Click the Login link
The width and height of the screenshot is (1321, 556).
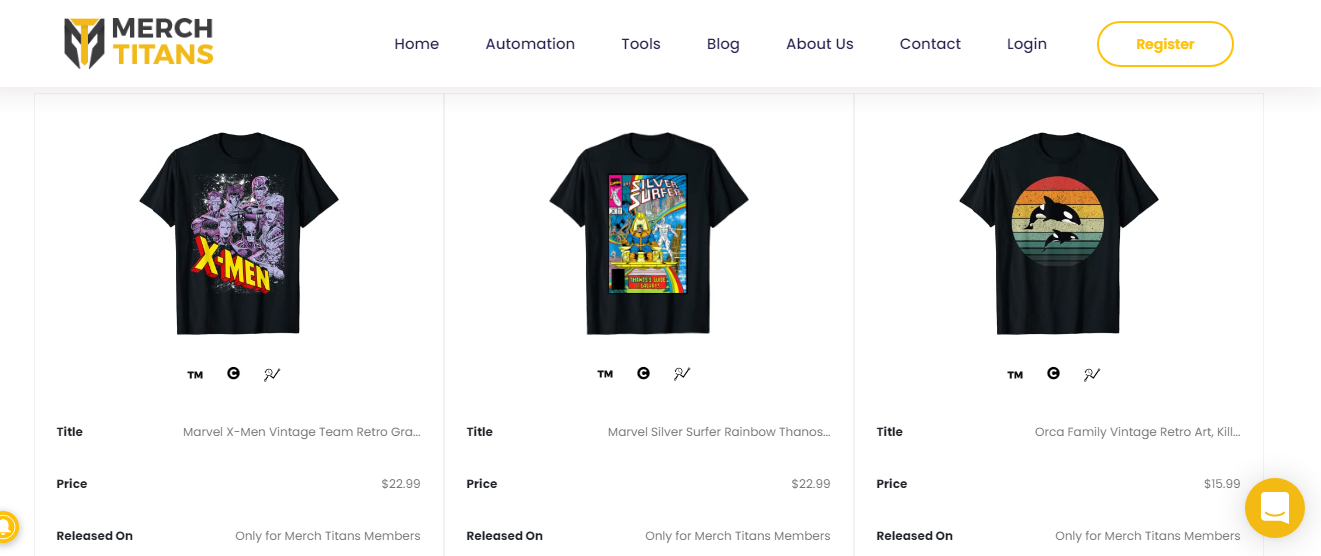[1027, 44]
